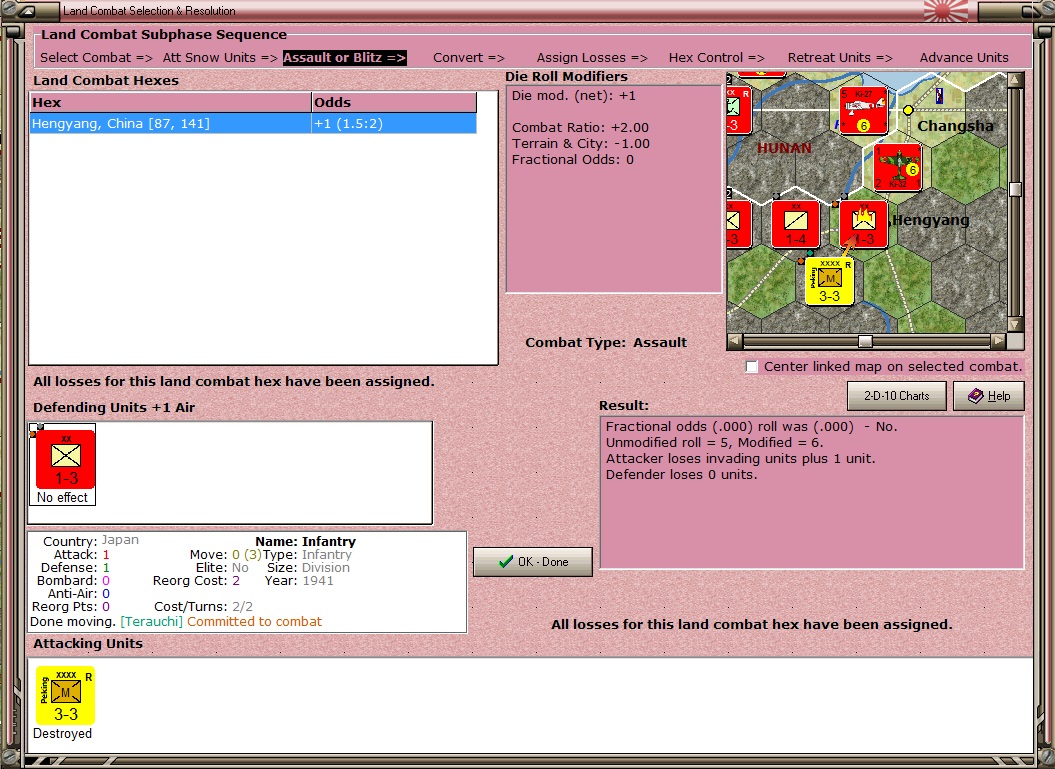The height and width of the screenshot is (769, 1055).
Task: Click the Die mod. (net): +1 line
Action: [x=574, y=96]
